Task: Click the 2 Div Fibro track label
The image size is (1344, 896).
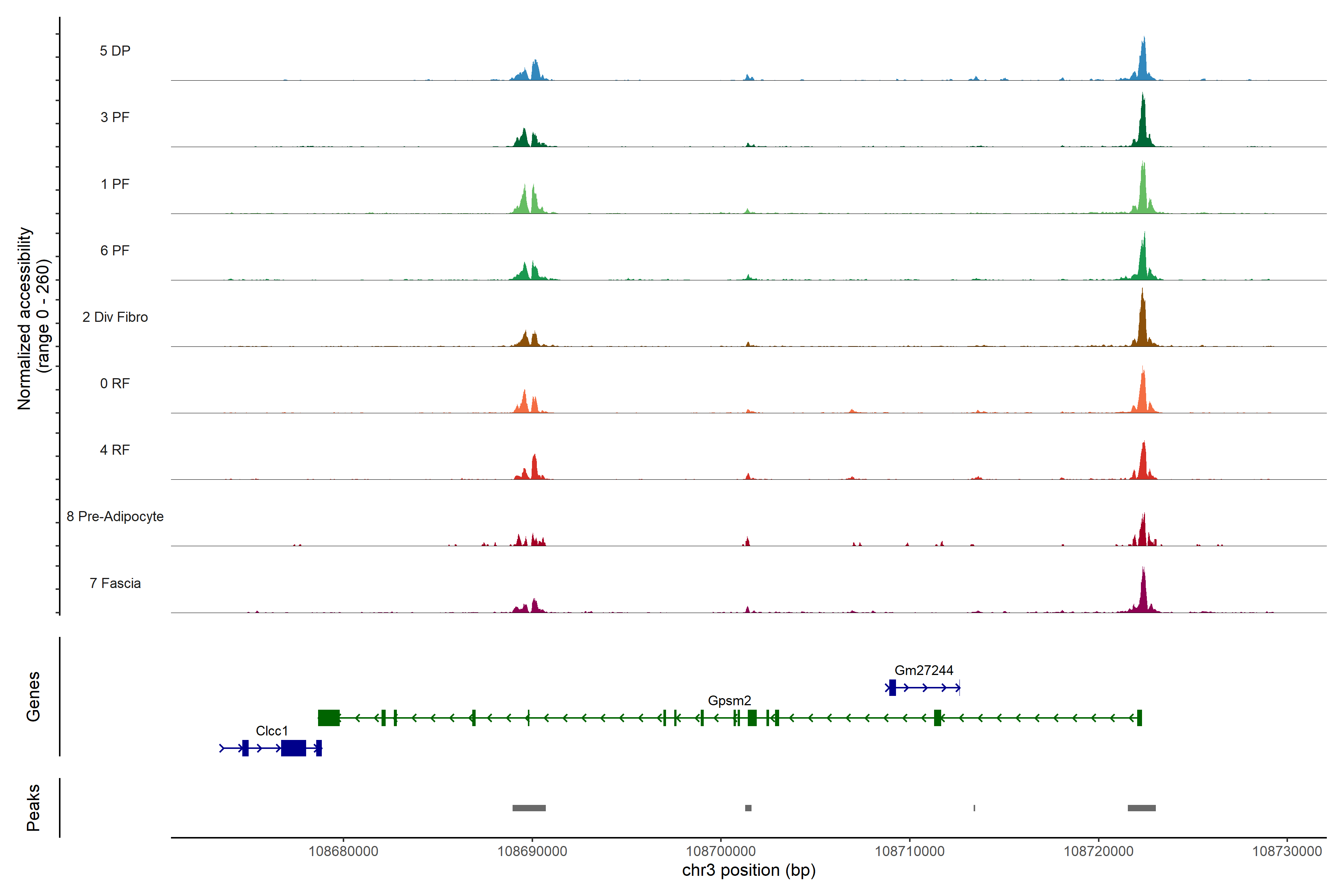Action: click(x=115, y=317)
